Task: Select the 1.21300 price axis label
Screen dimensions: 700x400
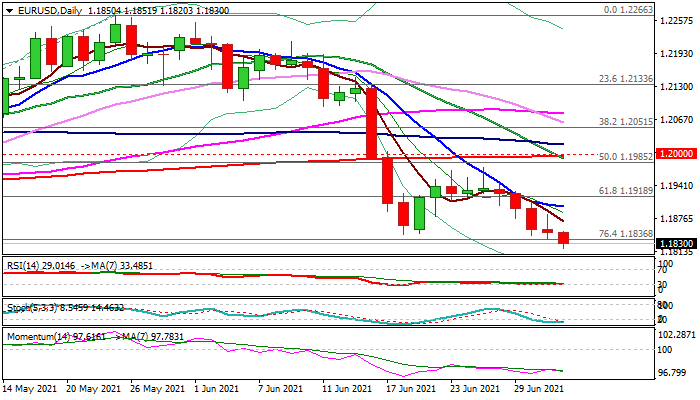Action: coord(677,87)
